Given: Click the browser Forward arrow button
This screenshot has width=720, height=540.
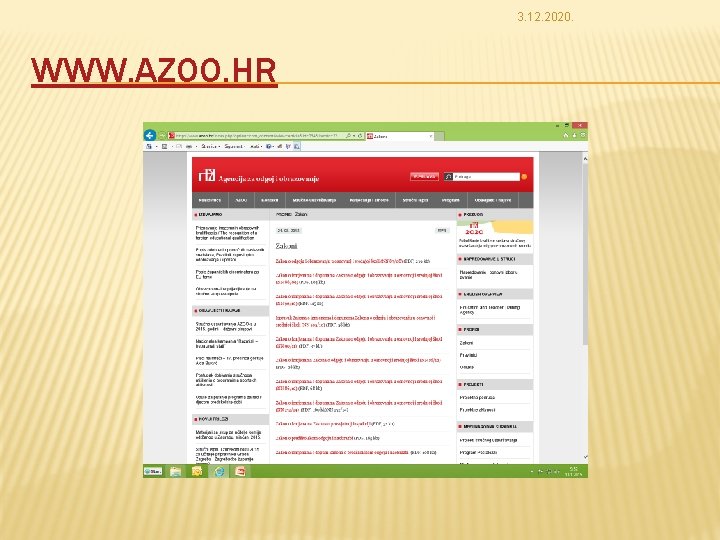Looking at the screenshot, I should (x=162, y=135).
